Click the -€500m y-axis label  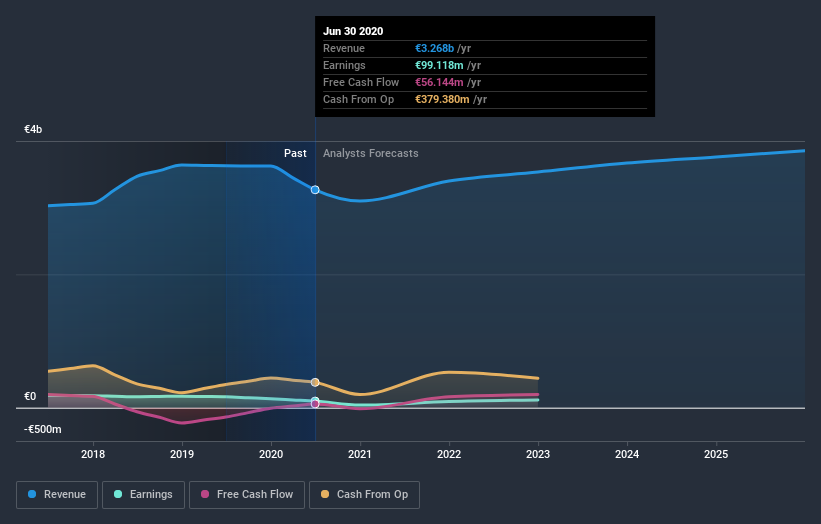click(x=42, y=429)
